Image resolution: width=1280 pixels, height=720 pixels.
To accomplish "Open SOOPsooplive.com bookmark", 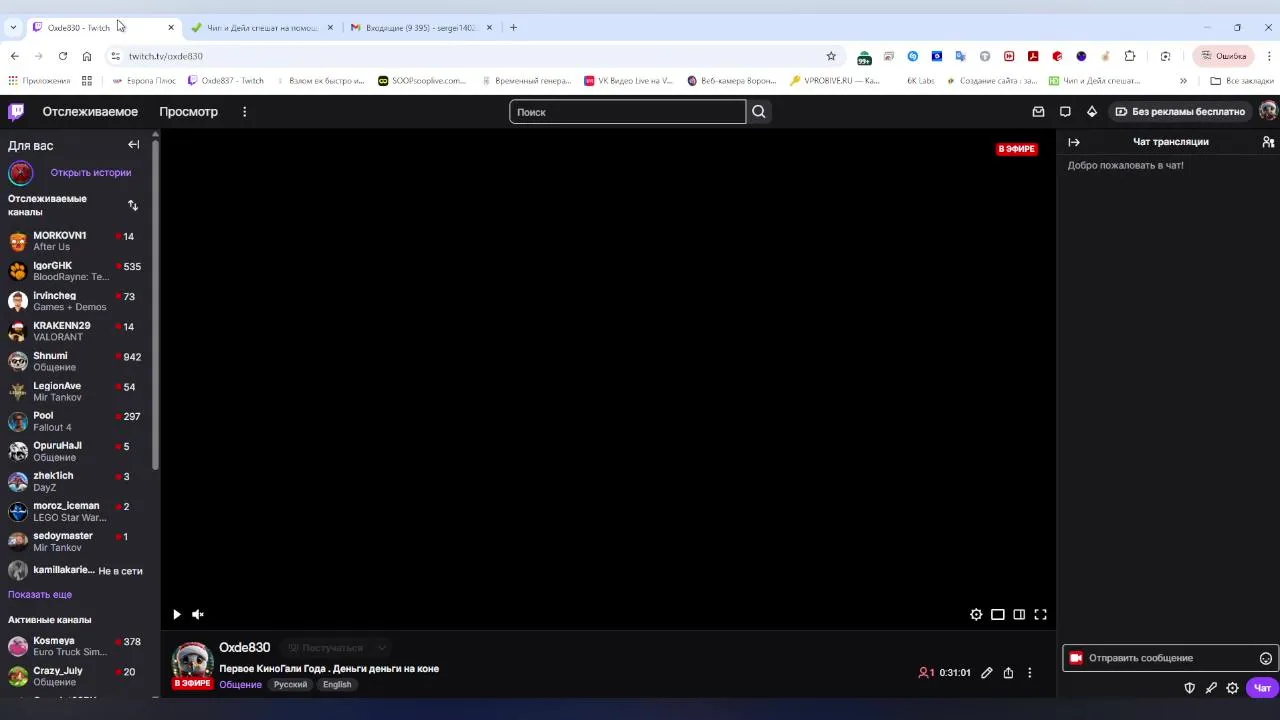I will coord(421,81).
